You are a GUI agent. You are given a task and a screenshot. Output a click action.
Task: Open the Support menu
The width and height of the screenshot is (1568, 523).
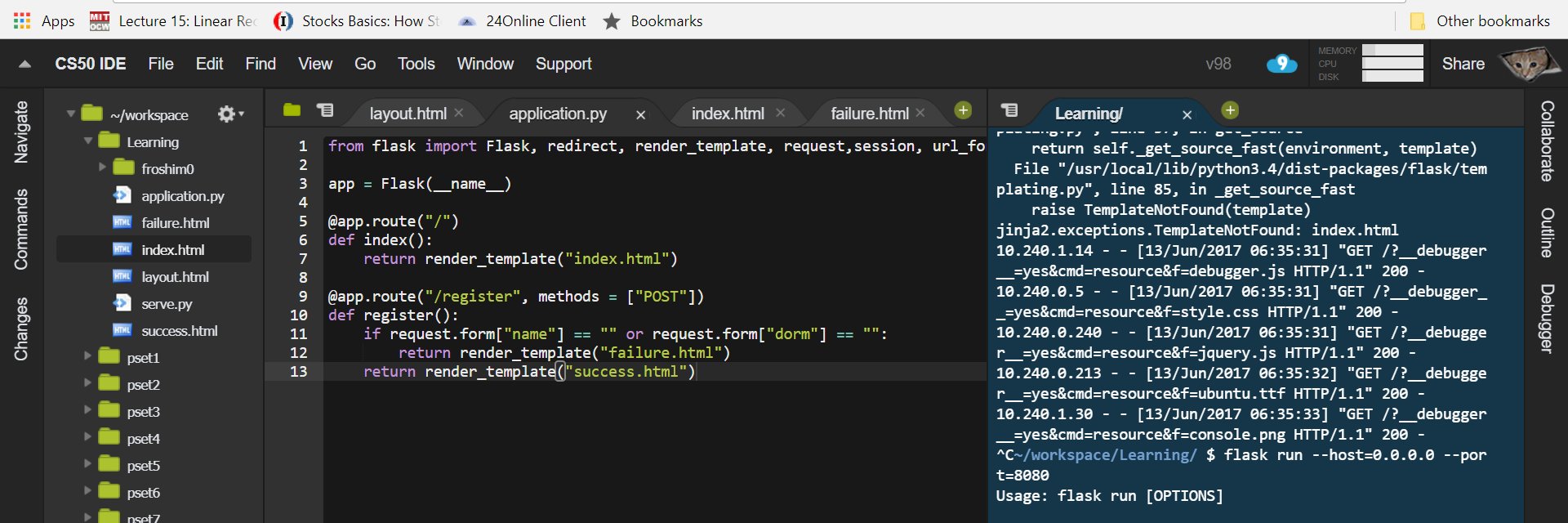563,64
